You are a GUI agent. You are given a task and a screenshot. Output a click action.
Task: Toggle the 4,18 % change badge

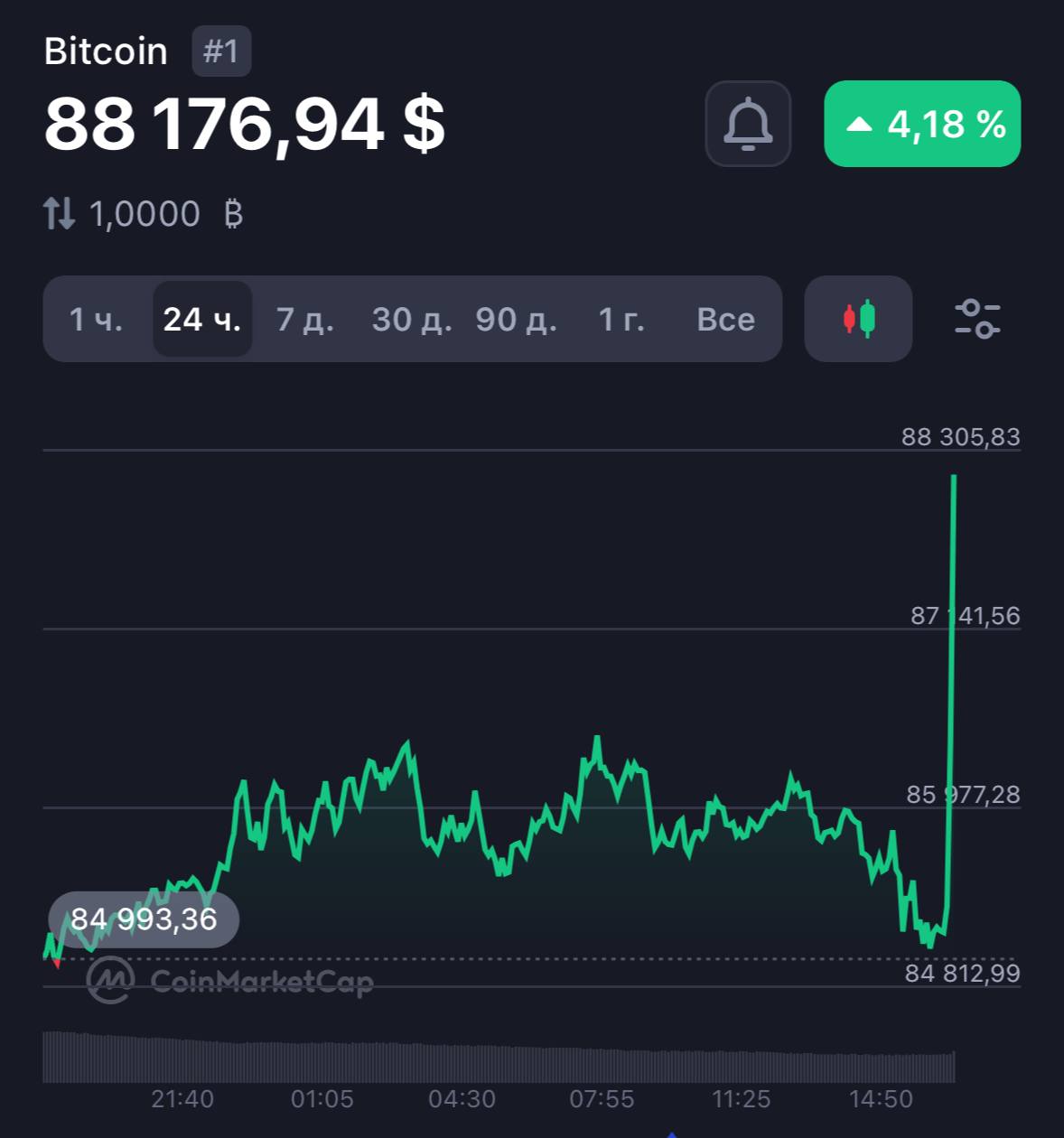922,124
